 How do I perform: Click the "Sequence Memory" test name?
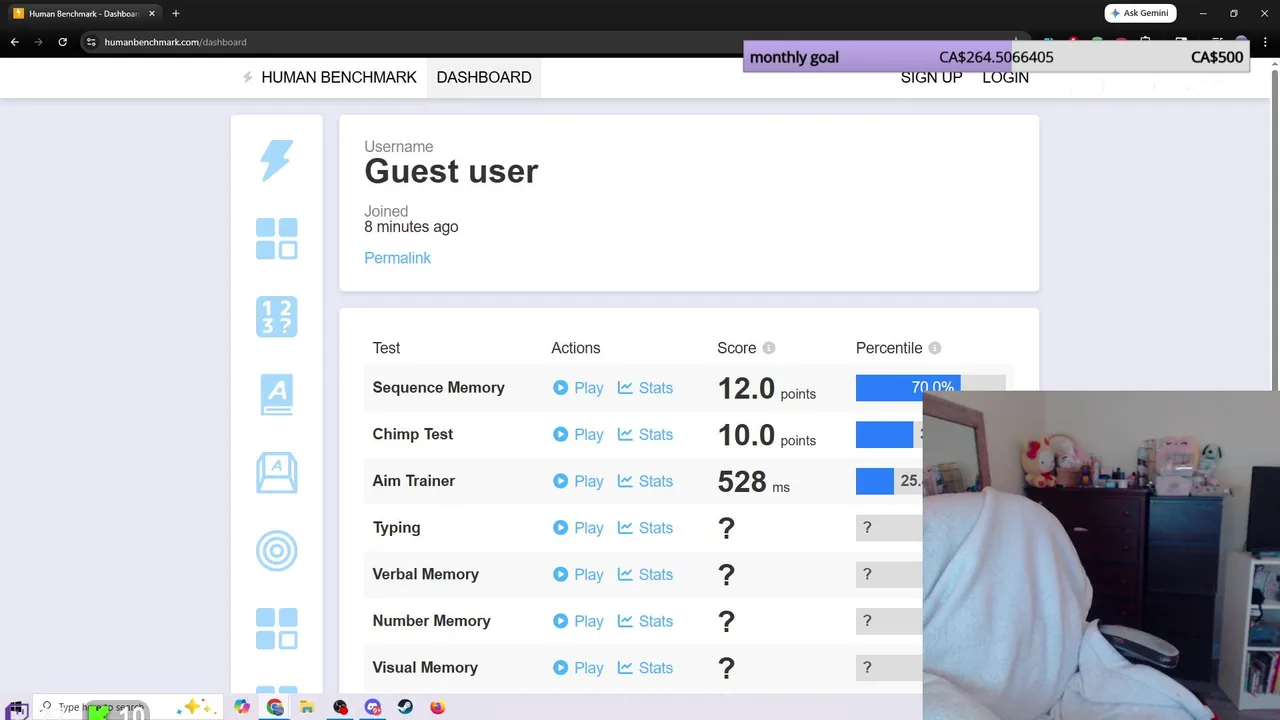point(438,388)
